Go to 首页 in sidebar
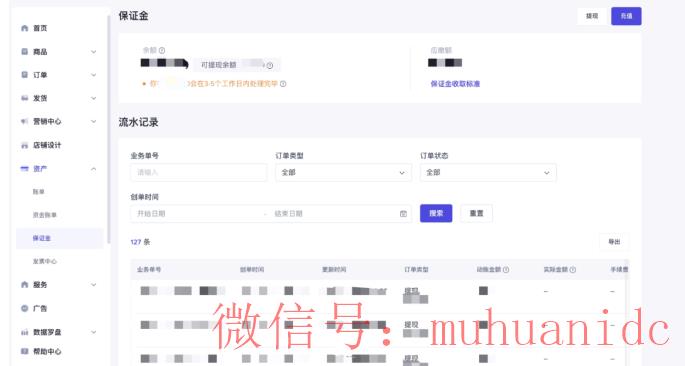Viewport: 685px width, 366px height. (x=40, y=28)
